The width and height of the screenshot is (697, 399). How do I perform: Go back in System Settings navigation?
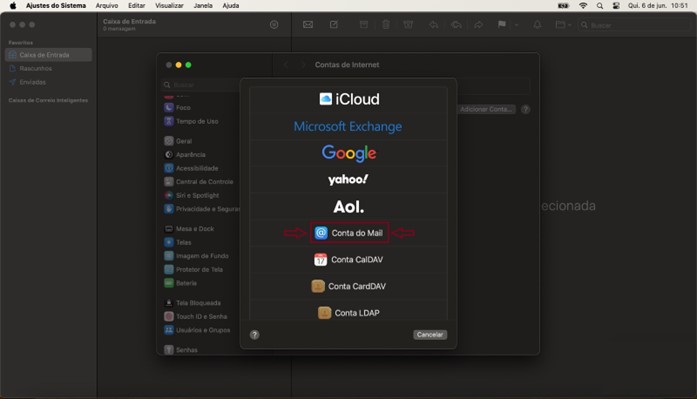(x=286, y=65)
